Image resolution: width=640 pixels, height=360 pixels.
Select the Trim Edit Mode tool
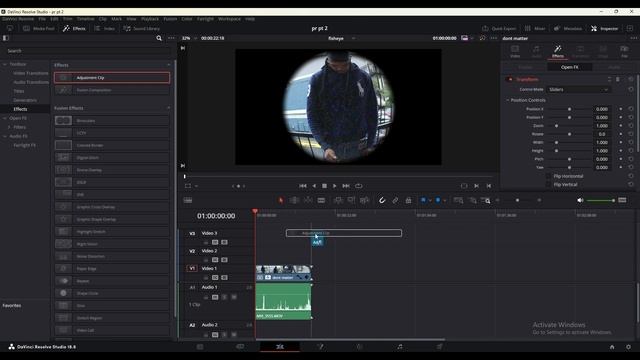pos(294,200)
